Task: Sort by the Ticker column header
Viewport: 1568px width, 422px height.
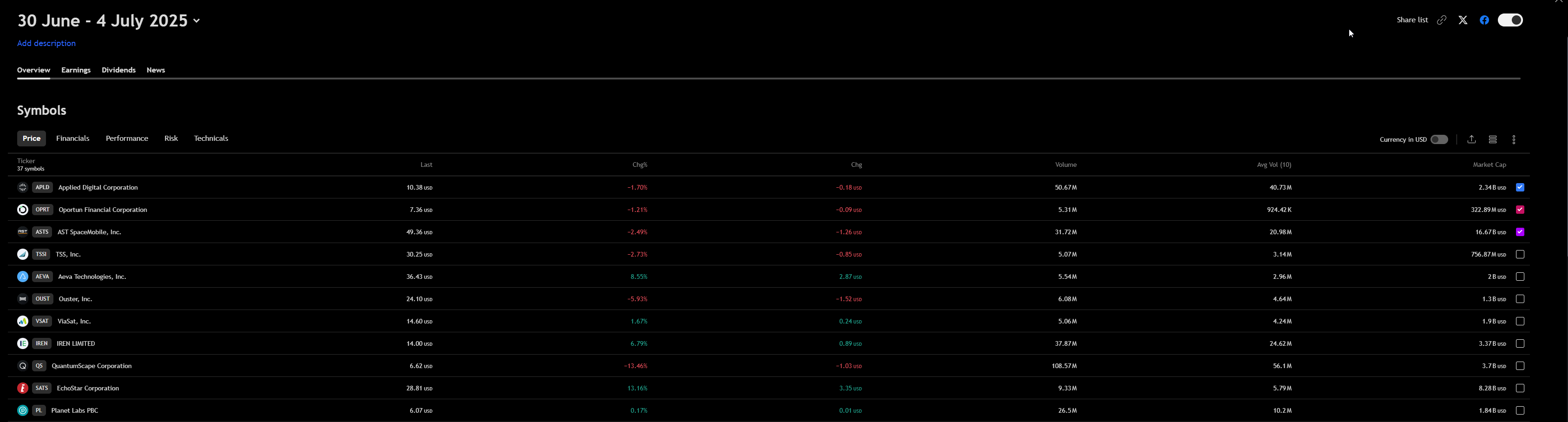Action: coord(26,161)
